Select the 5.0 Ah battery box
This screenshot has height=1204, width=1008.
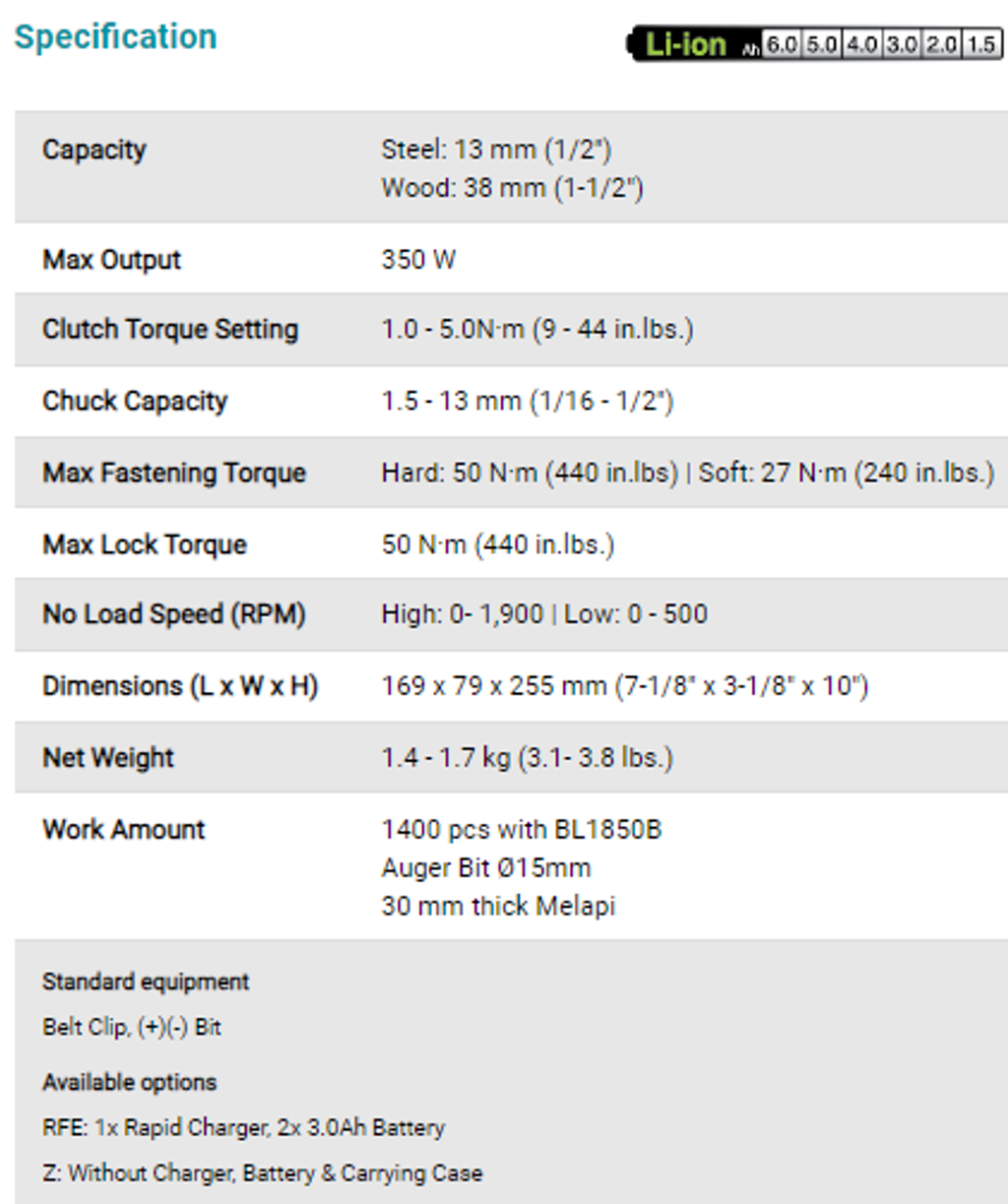pyautogui.click(x=822, y=44)
